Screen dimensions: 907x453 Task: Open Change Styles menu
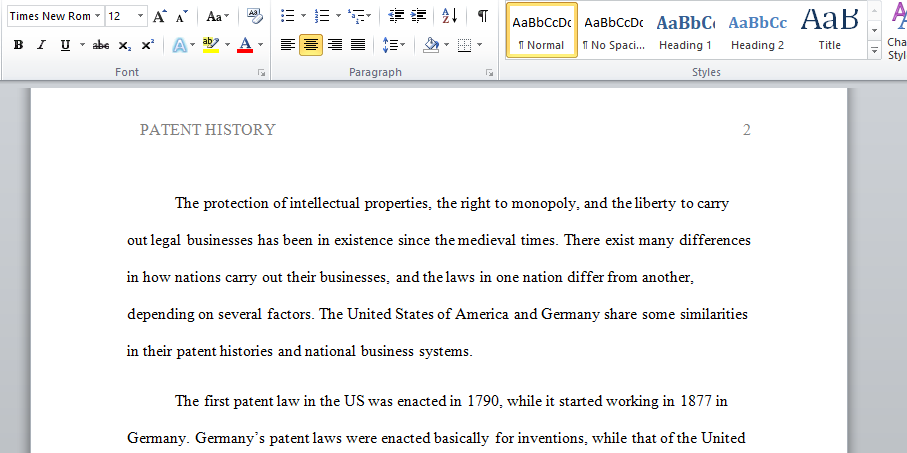(x=897, y=30)
